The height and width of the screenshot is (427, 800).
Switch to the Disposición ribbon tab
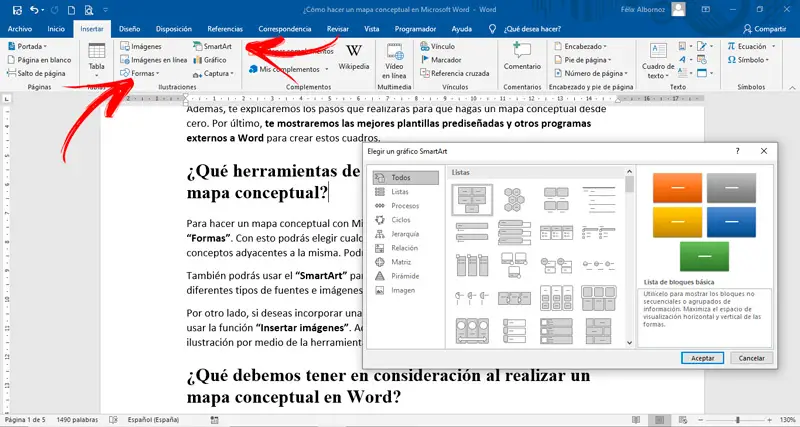(x=174, y=29)
